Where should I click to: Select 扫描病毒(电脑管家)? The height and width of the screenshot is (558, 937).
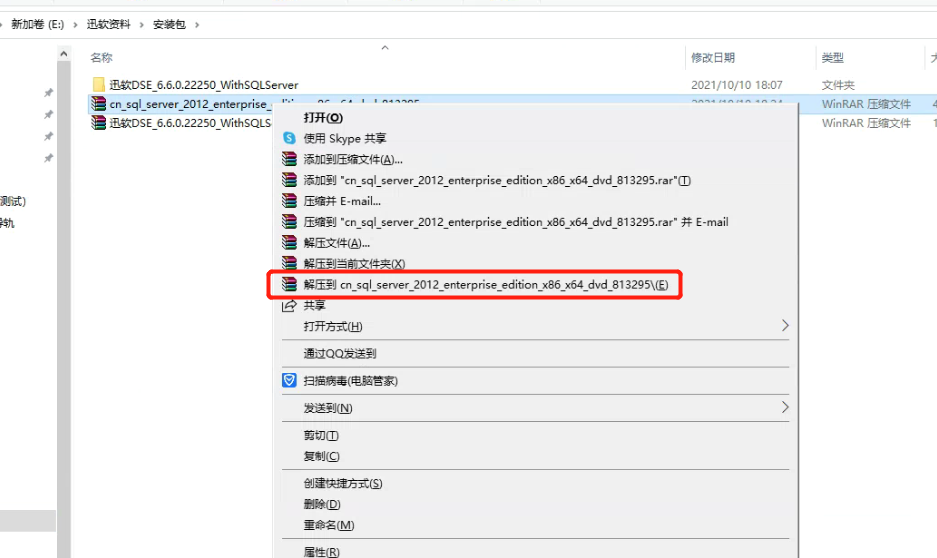[x=351, y=381]
